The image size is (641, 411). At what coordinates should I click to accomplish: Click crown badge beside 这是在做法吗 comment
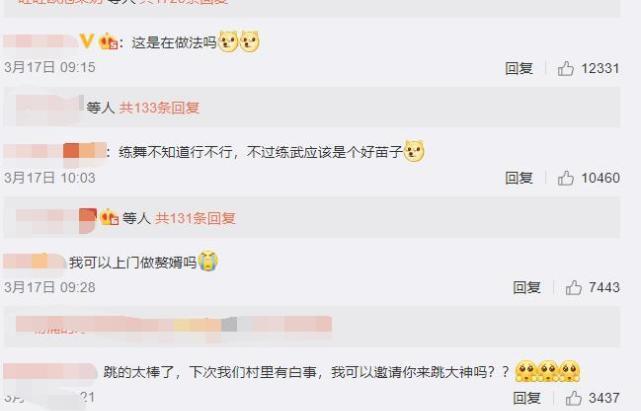coord(108,42)
